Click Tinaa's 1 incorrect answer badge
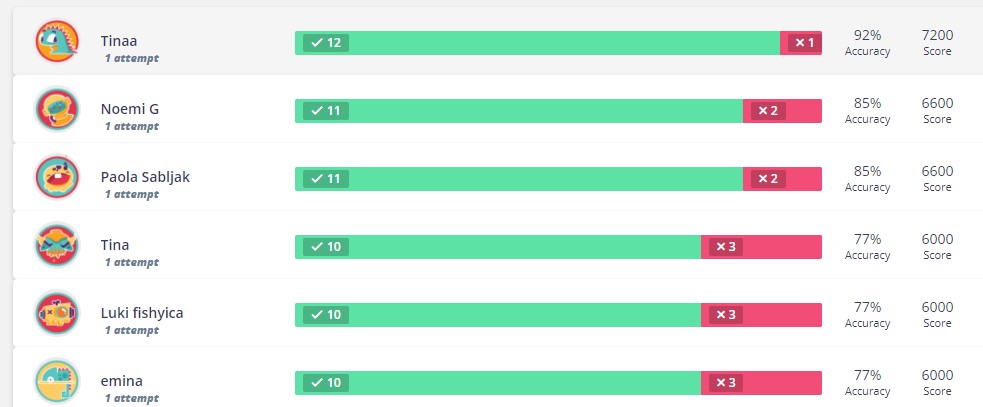 pyautogui.click(x=804, y=43)
